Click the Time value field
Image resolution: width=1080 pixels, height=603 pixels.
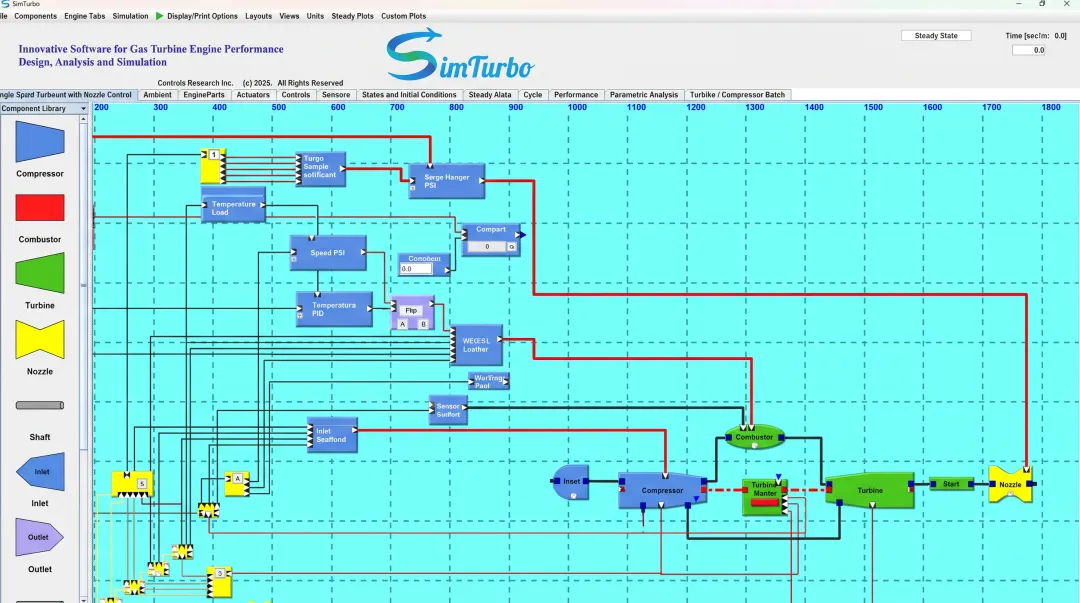click(x=1028, y=50)
